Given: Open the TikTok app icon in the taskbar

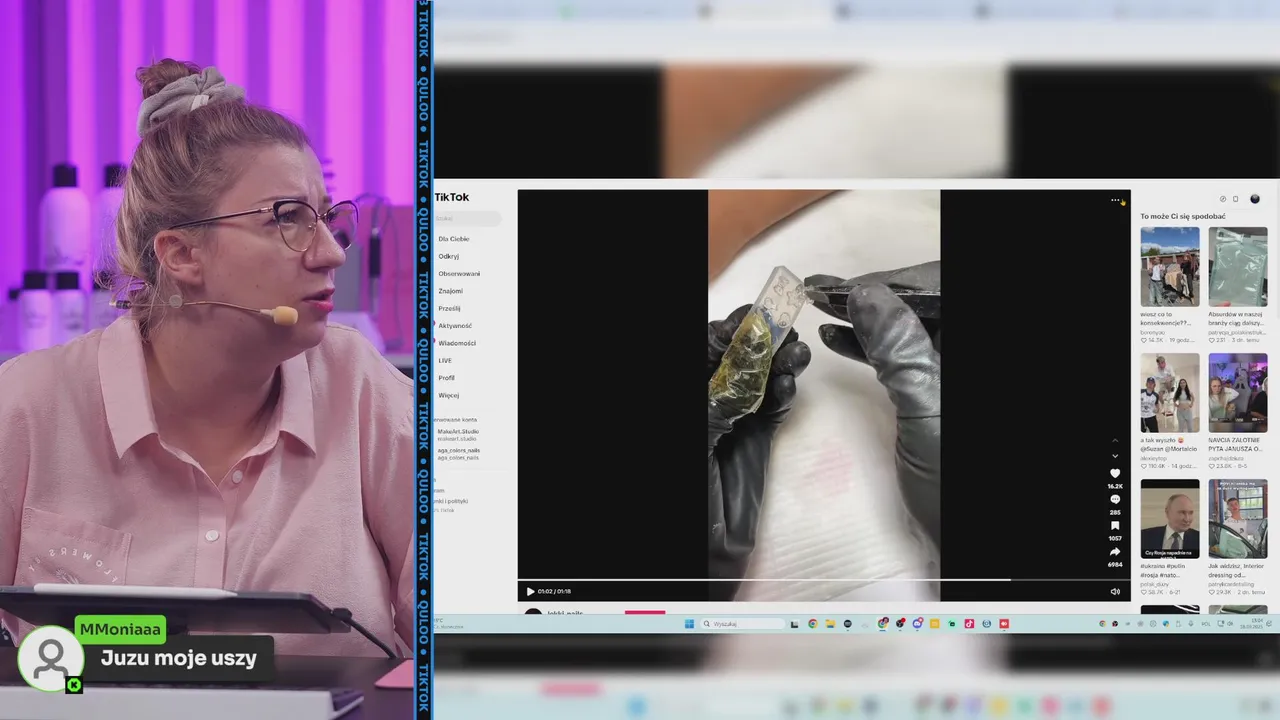Looking at the screenshot, I should coord(969,624).
